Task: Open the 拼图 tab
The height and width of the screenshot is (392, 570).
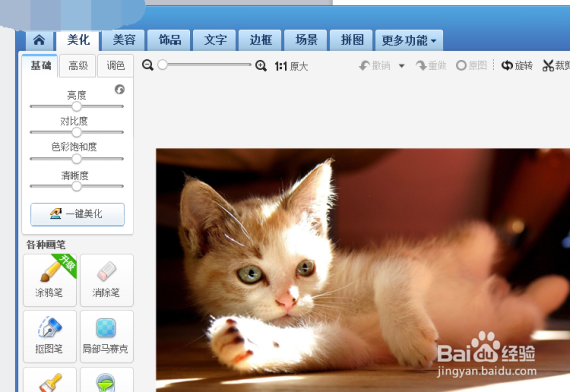Action: (x=352, y=40)
